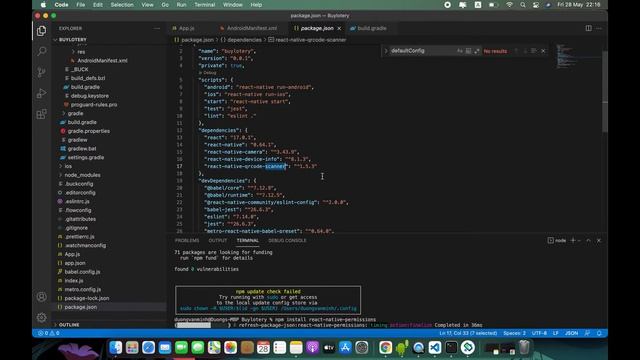Viewport: 640px width, 360px height.
Task: Click the feedback icon in status bar
Action: click(587, 333)
